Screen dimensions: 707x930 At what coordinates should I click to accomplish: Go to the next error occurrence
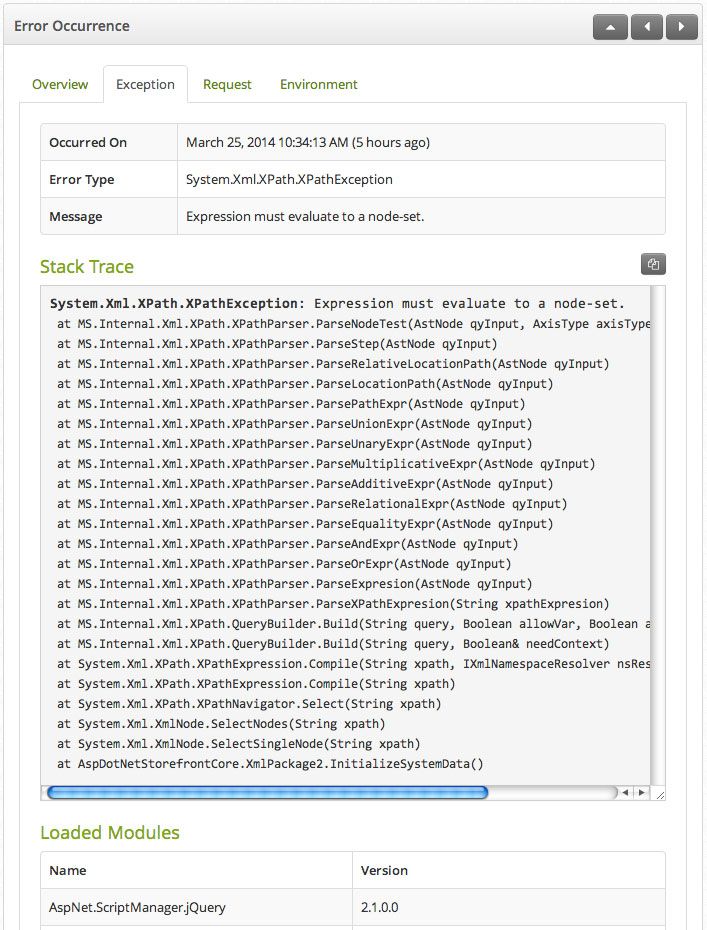[681, 27]
